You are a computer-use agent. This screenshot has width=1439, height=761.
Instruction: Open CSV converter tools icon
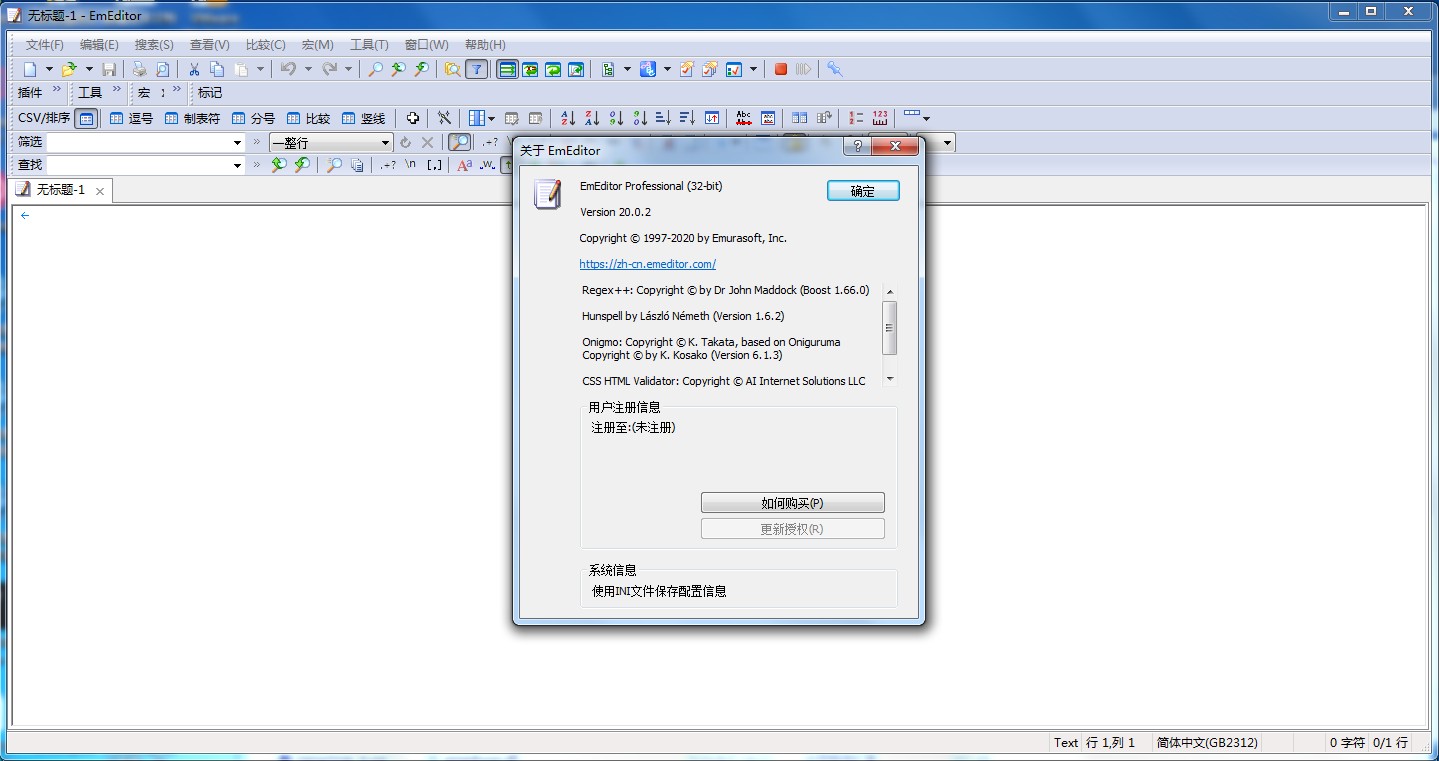click(x=444, y=118)
